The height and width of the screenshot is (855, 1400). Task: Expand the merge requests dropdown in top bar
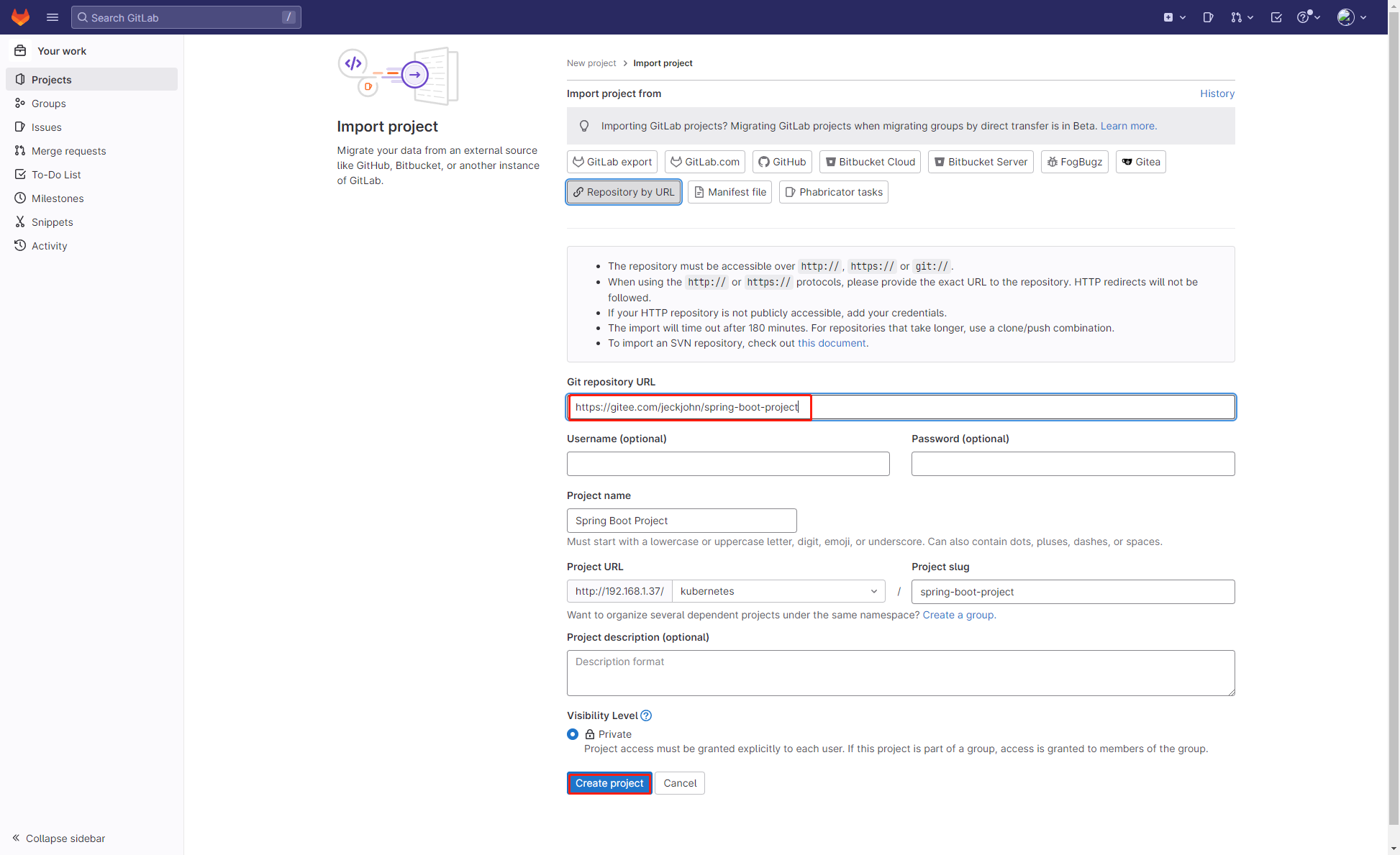1242,17
